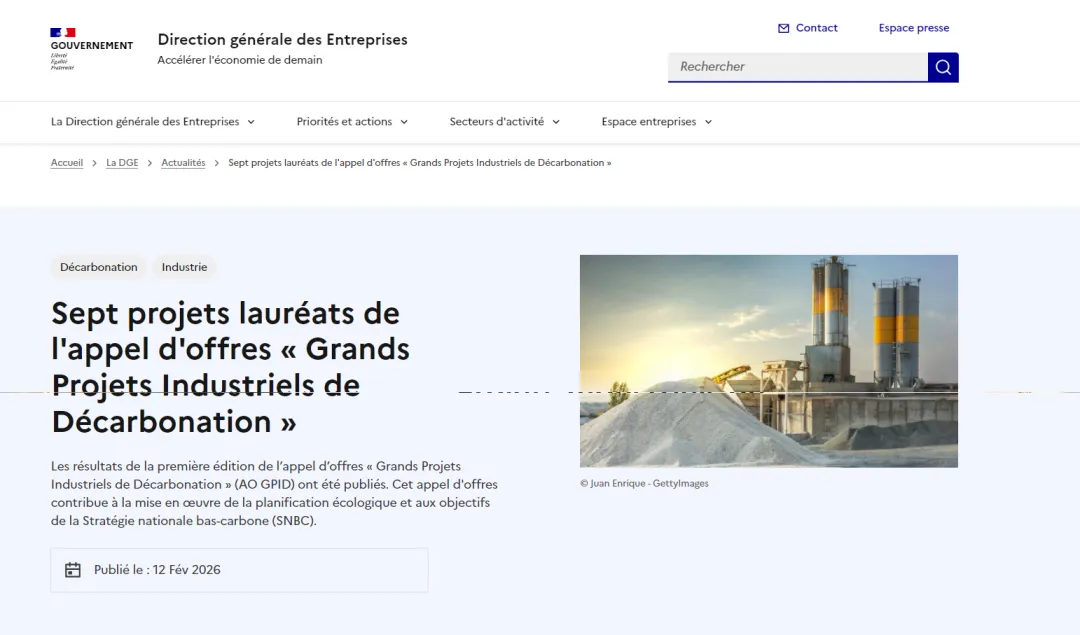Select the Industrie tag

pyautogui.click(x=184, y=267)
